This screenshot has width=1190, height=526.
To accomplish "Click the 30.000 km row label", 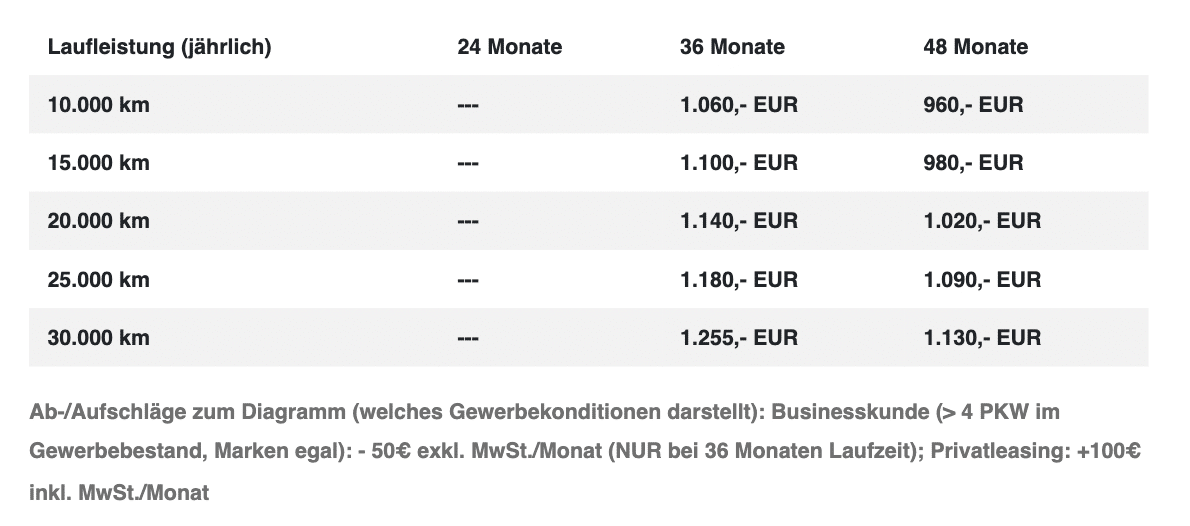I will click(x=99, y=338).
